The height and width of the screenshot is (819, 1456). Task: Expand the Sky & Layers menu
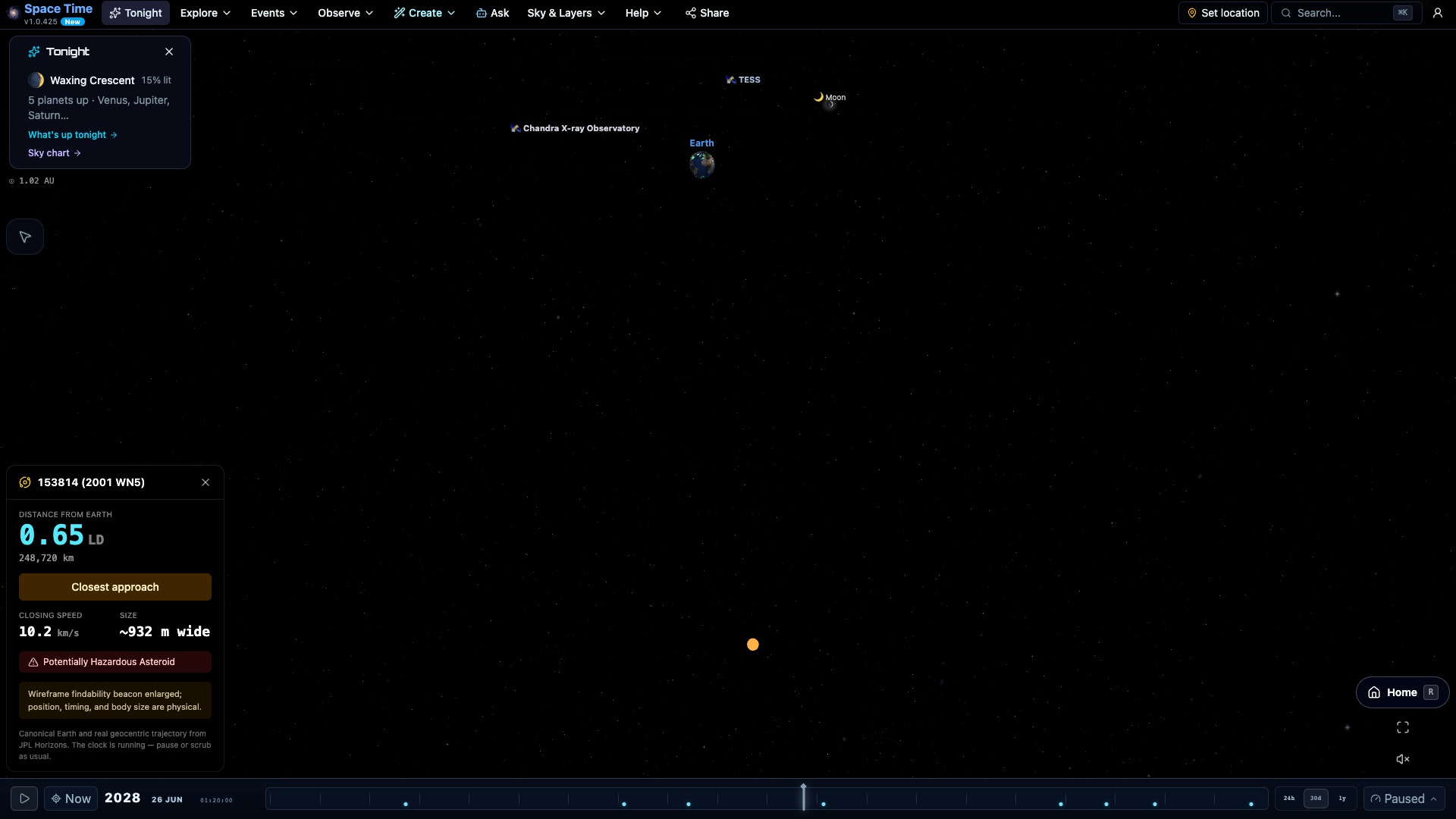(566, 13)
